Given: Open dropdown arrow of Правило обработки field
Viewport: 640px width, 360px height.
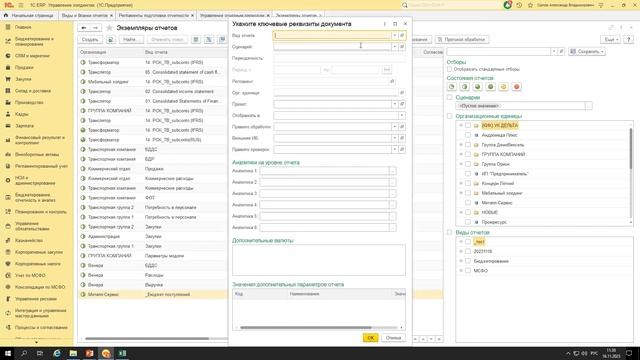Looking at the screenshot, I should [395, 127].
